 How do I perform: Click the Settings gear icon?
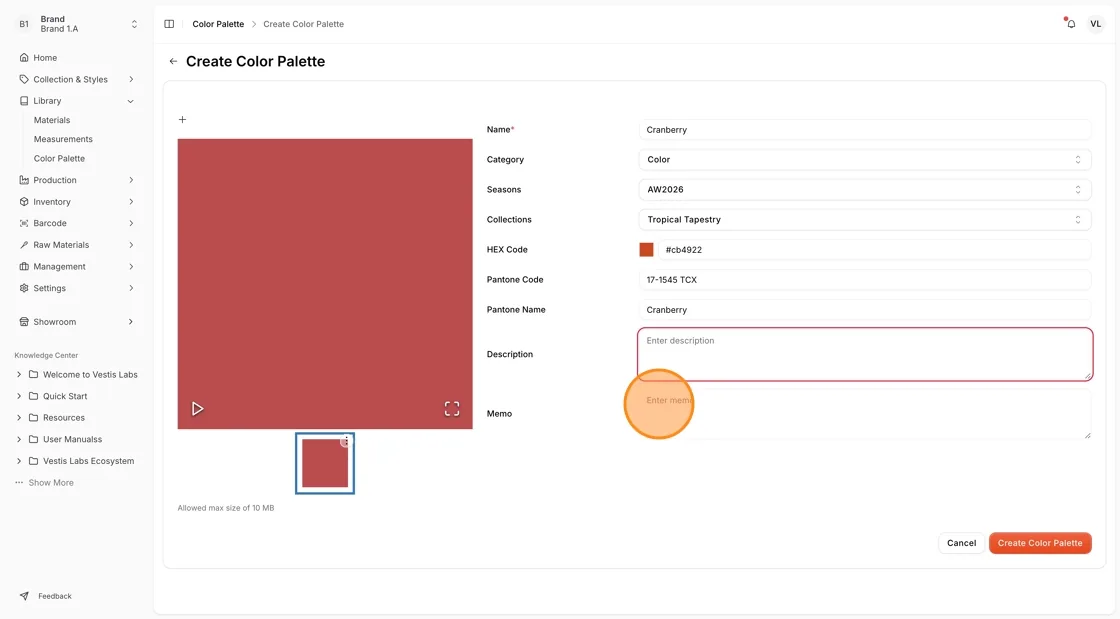point(24,288)
